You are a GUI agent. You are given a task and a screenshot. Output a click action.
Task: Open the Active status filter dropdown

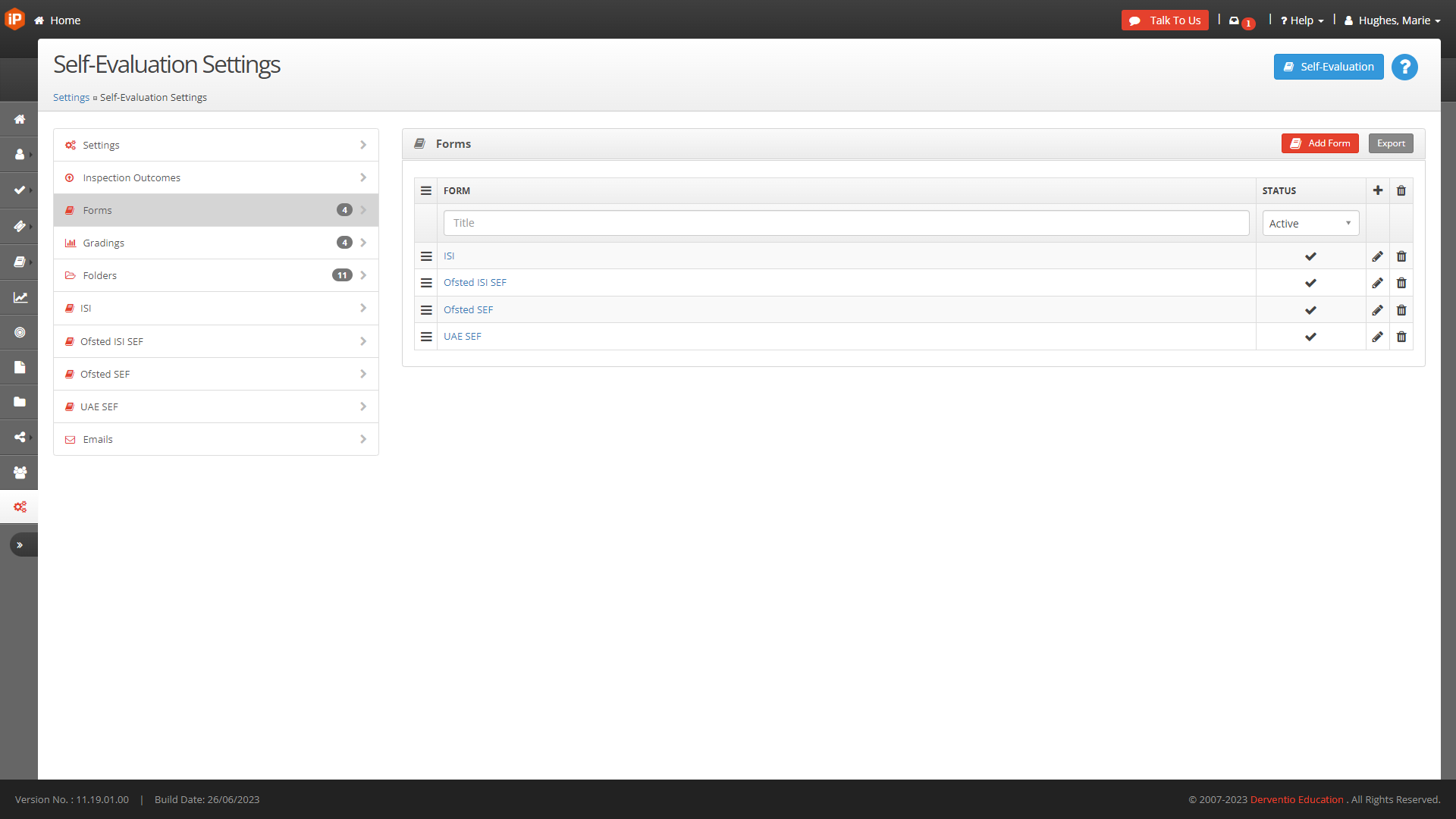click(1310, 224)
